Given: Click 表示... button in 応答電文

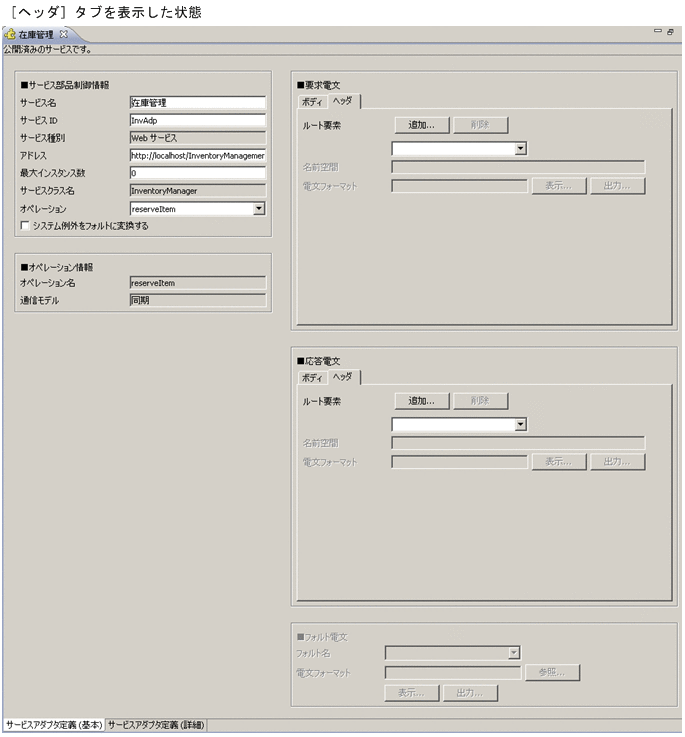Looking at the screenshot, I should coord(559,462).
